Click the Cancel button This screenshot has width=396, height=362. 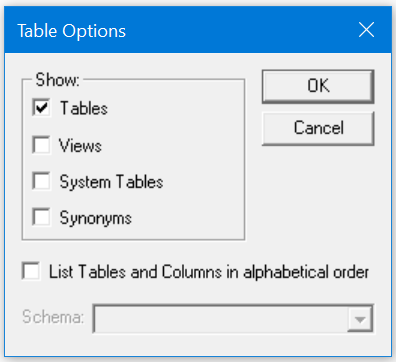[x=318, y=128]
